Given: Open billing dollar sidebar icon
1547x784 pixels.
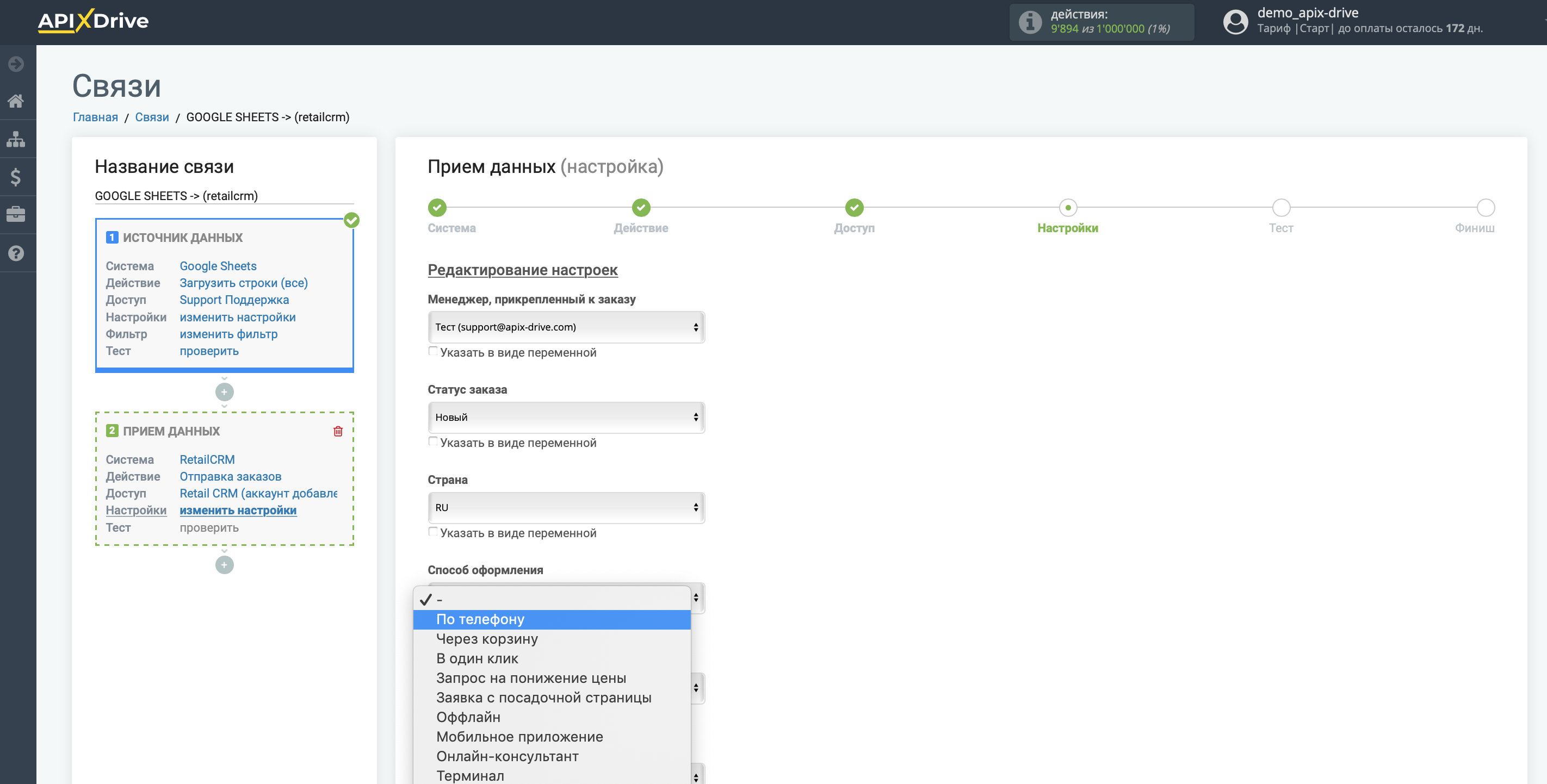Looking at the screenshot, I should [16, 177].
